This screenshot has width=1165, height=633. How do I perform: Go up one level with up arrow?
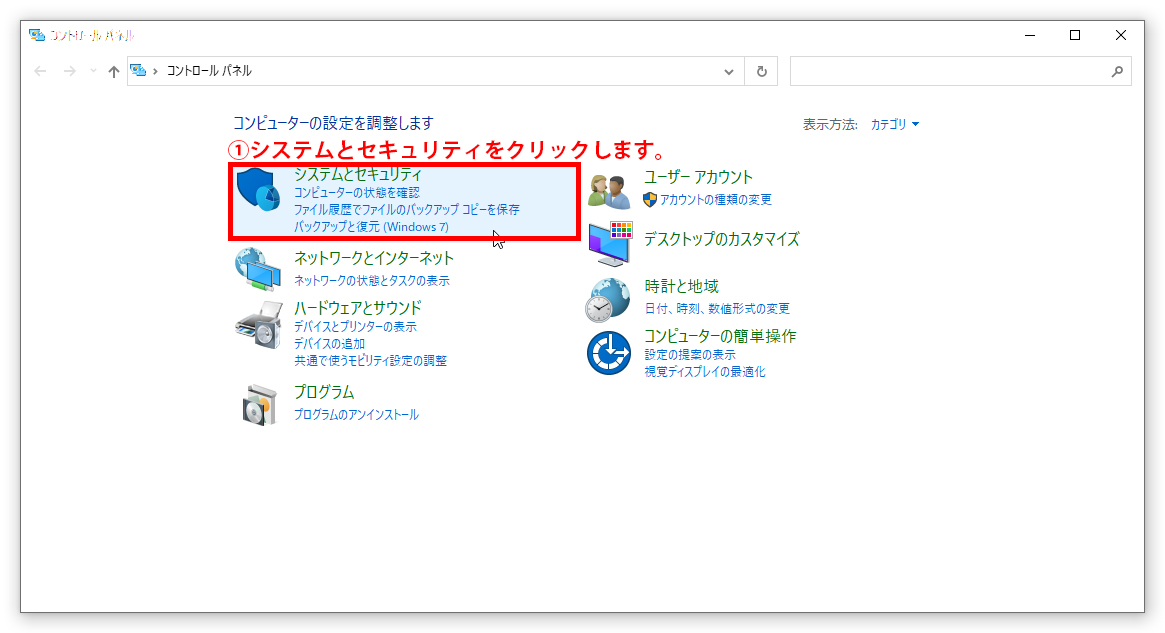[114, 71]
